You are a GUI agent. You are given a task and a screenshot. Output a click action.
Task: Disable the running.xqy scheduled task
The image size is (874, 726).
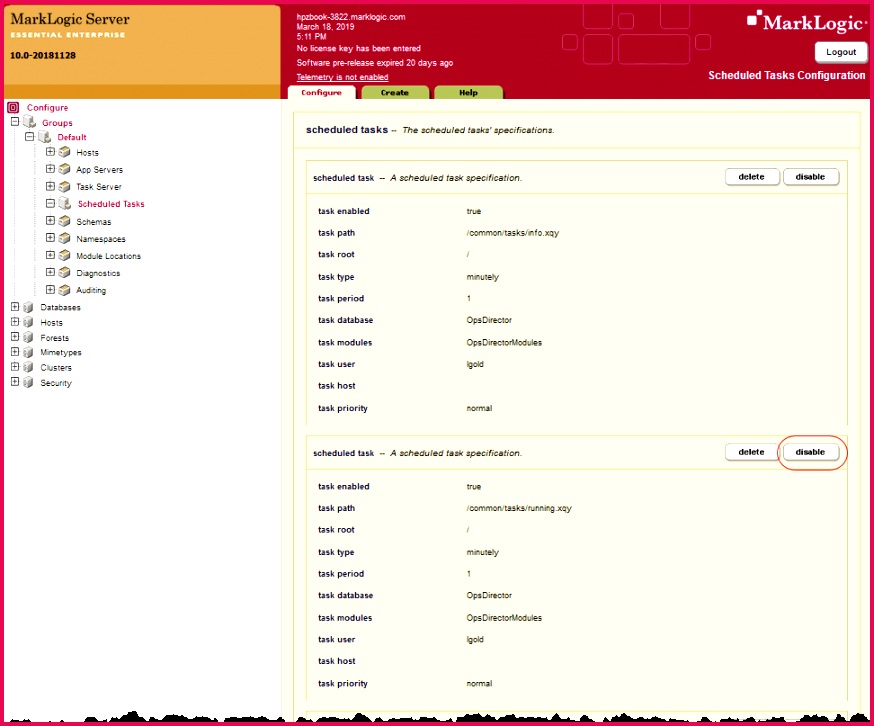[x=810, y=452]
